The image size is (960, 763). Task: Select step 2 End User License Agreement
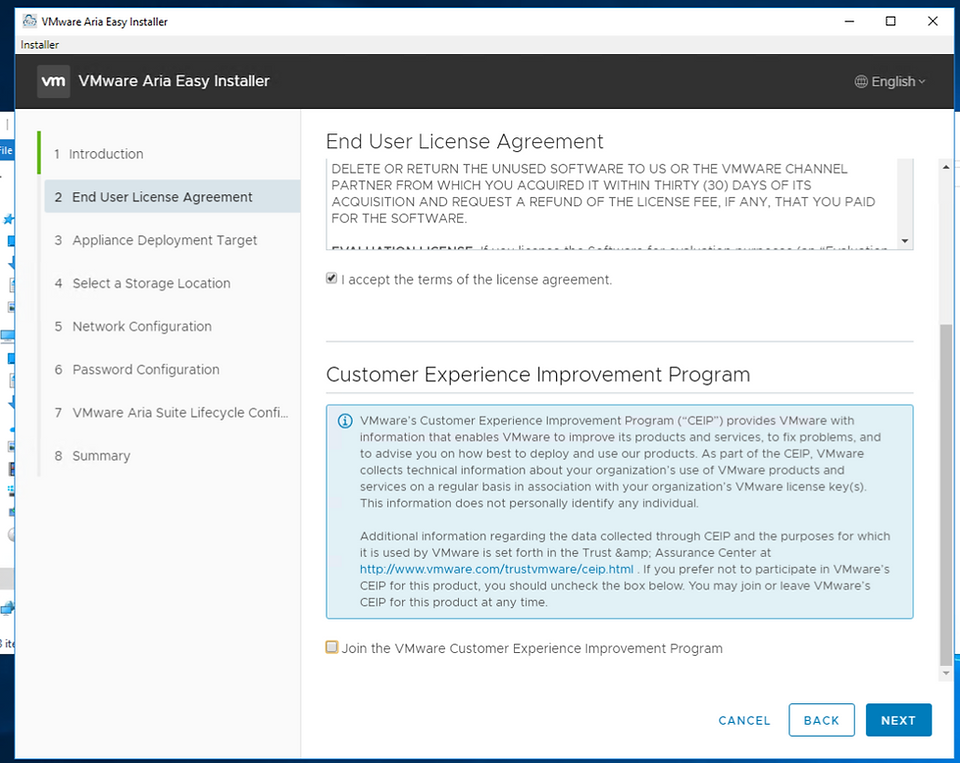point(172,197)
